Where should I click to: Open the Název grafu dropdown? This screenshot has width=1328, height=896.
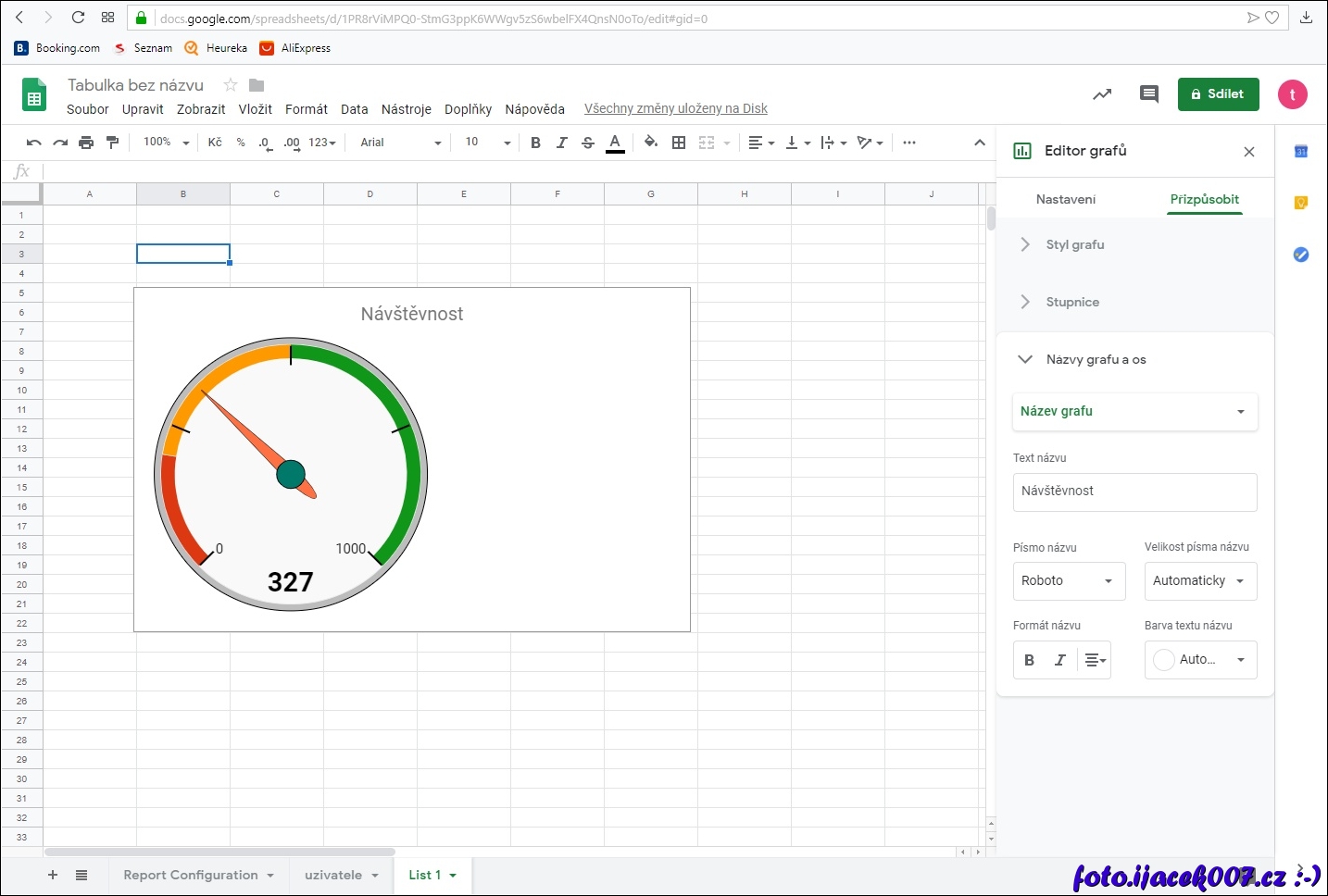1134,412
